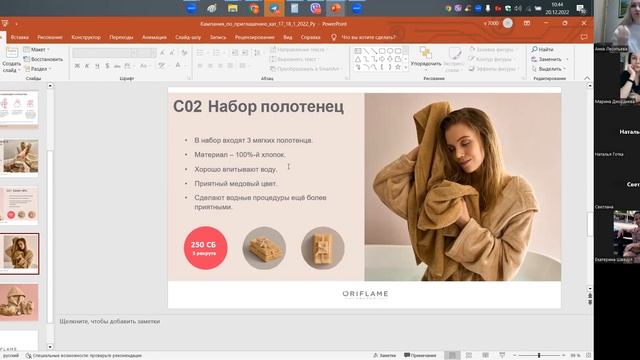Click Преобразовать в SmartArt
The width and height of the screenshot is (640, 360).
coord(307,69)
